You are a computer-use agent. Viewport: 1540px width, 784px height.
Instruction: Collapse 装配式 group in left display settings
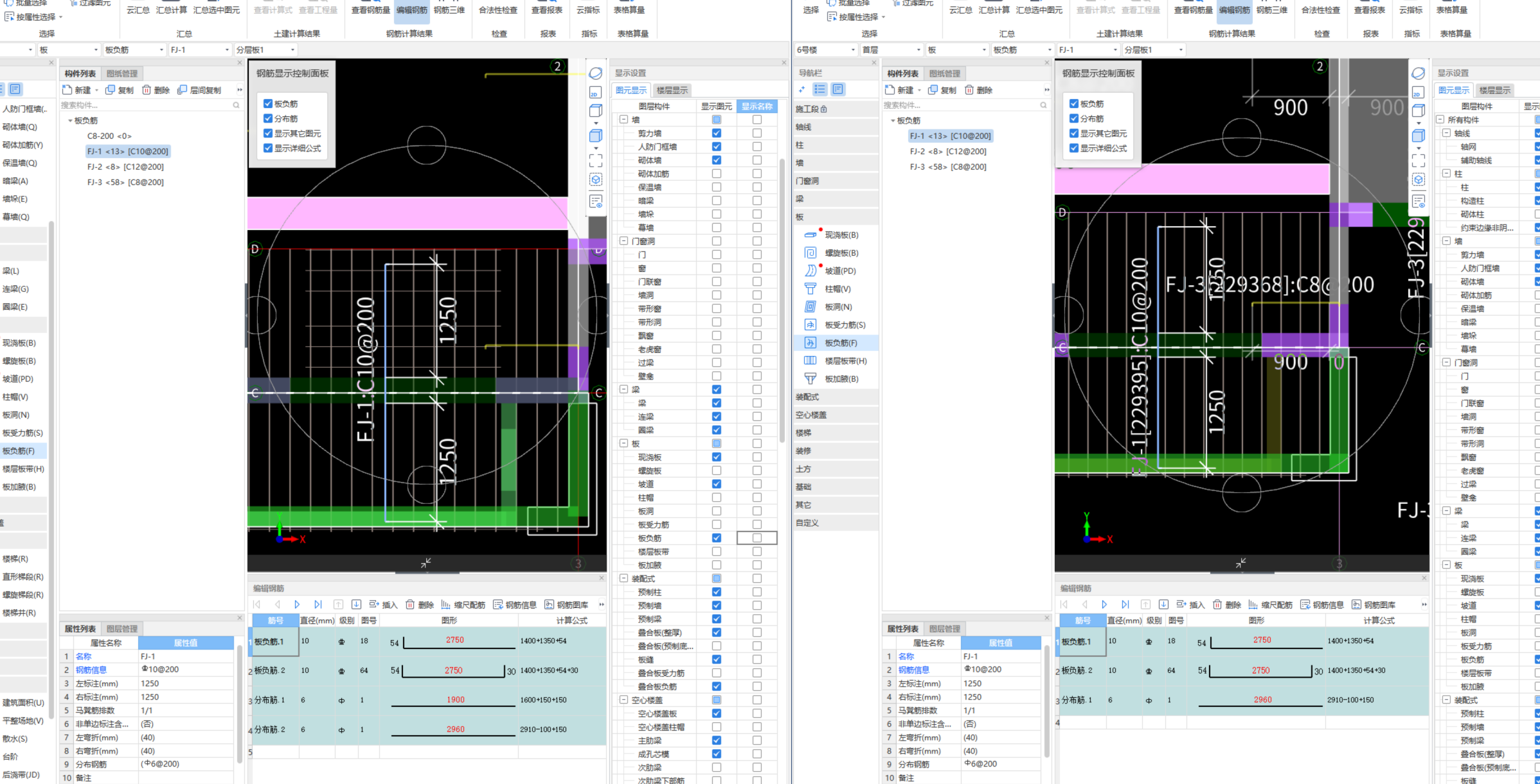[623, 578]
